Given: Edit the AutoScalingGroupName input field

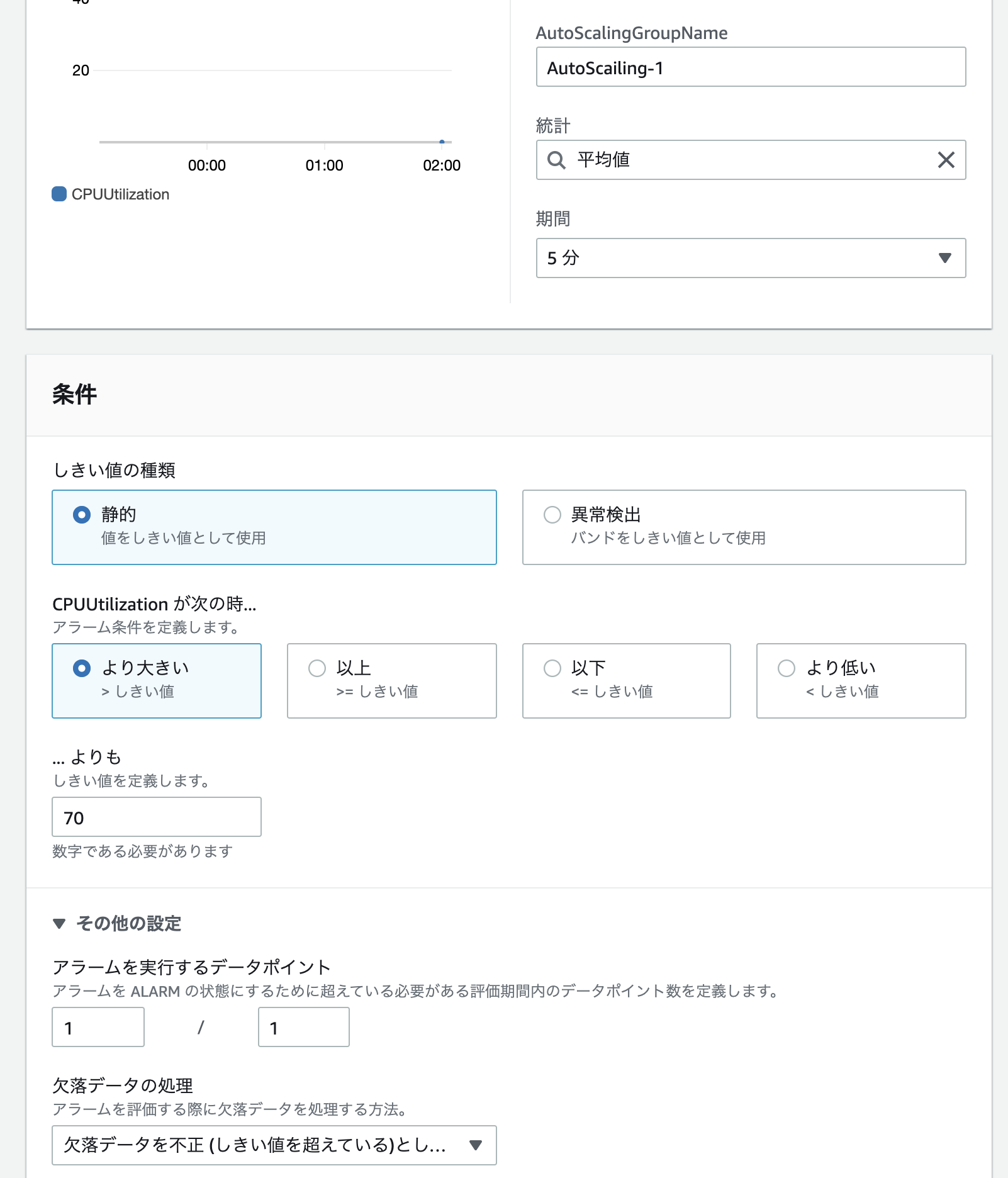Looking at the screenshot, I should (750, 66).
